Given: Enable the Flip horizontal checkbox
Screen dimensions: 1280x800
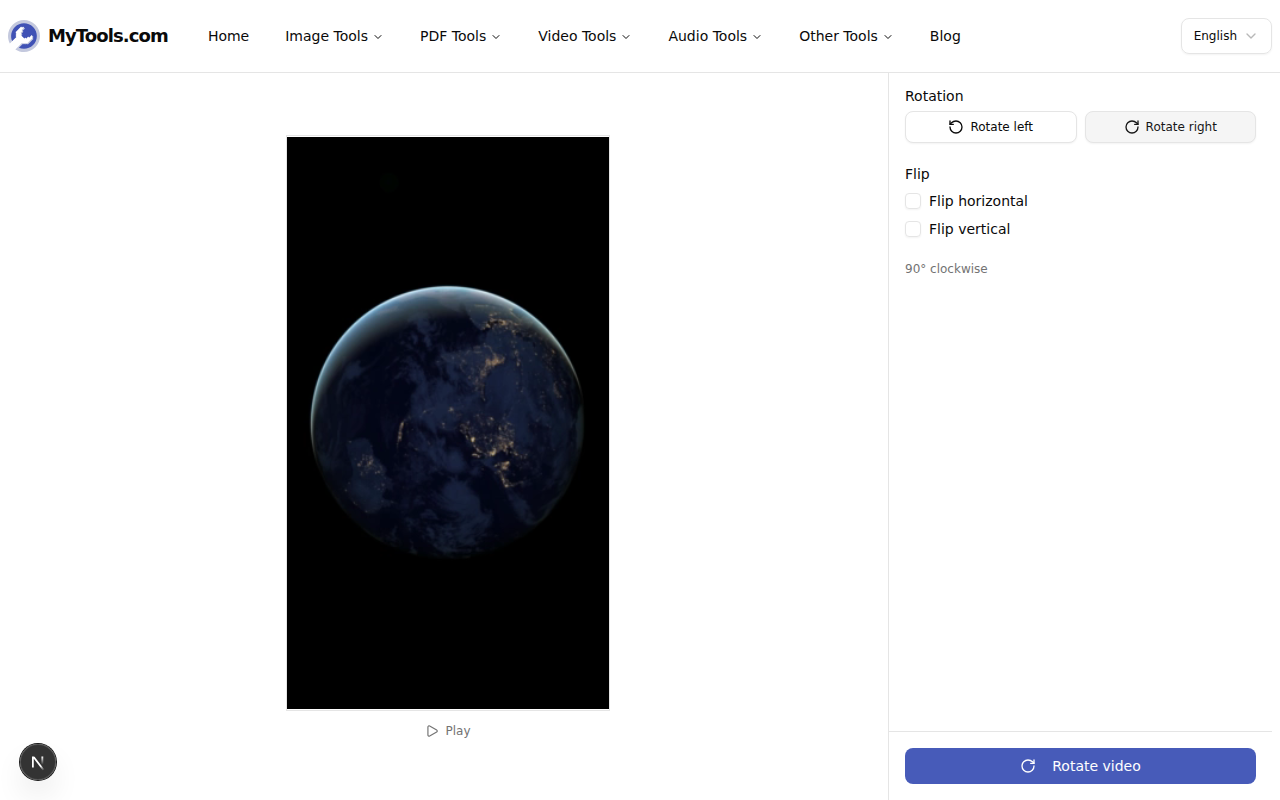Looking at the screenshot, I should (912, 201).
